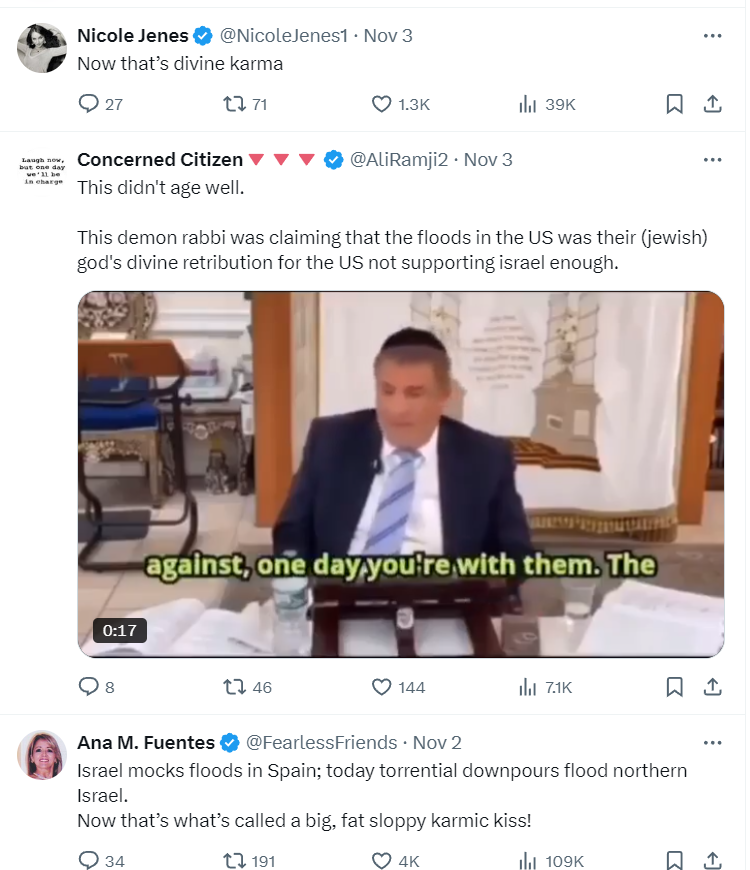Reply to Concerned Citizen's tweet
The width and height of the screenshot is (750, 870).
89,687
